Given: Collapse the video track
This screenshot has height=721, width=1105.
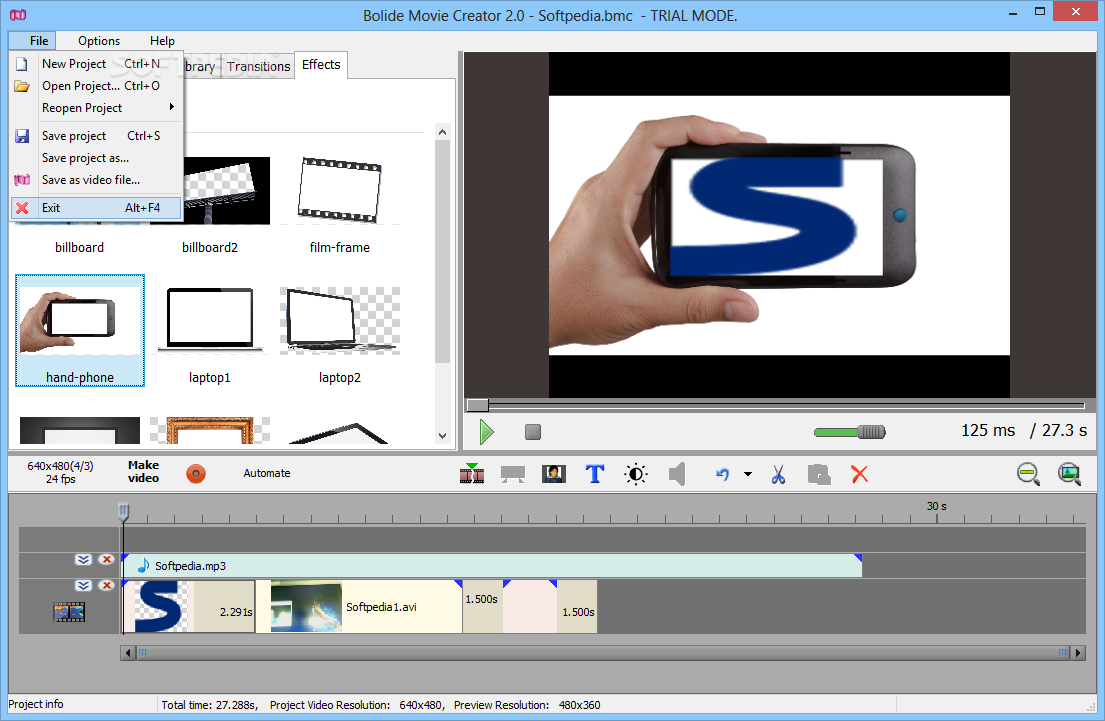Looking at the screenshot, I should click(83, 585).
